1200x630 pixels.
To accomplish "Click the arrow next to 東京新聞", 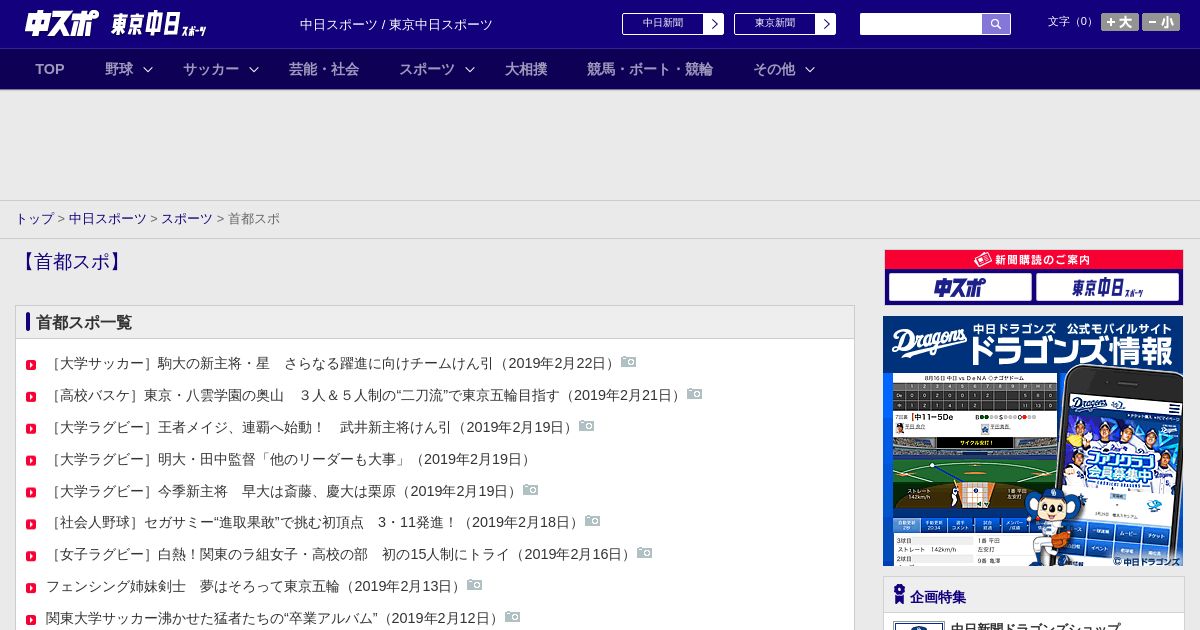I will point(826,24).
